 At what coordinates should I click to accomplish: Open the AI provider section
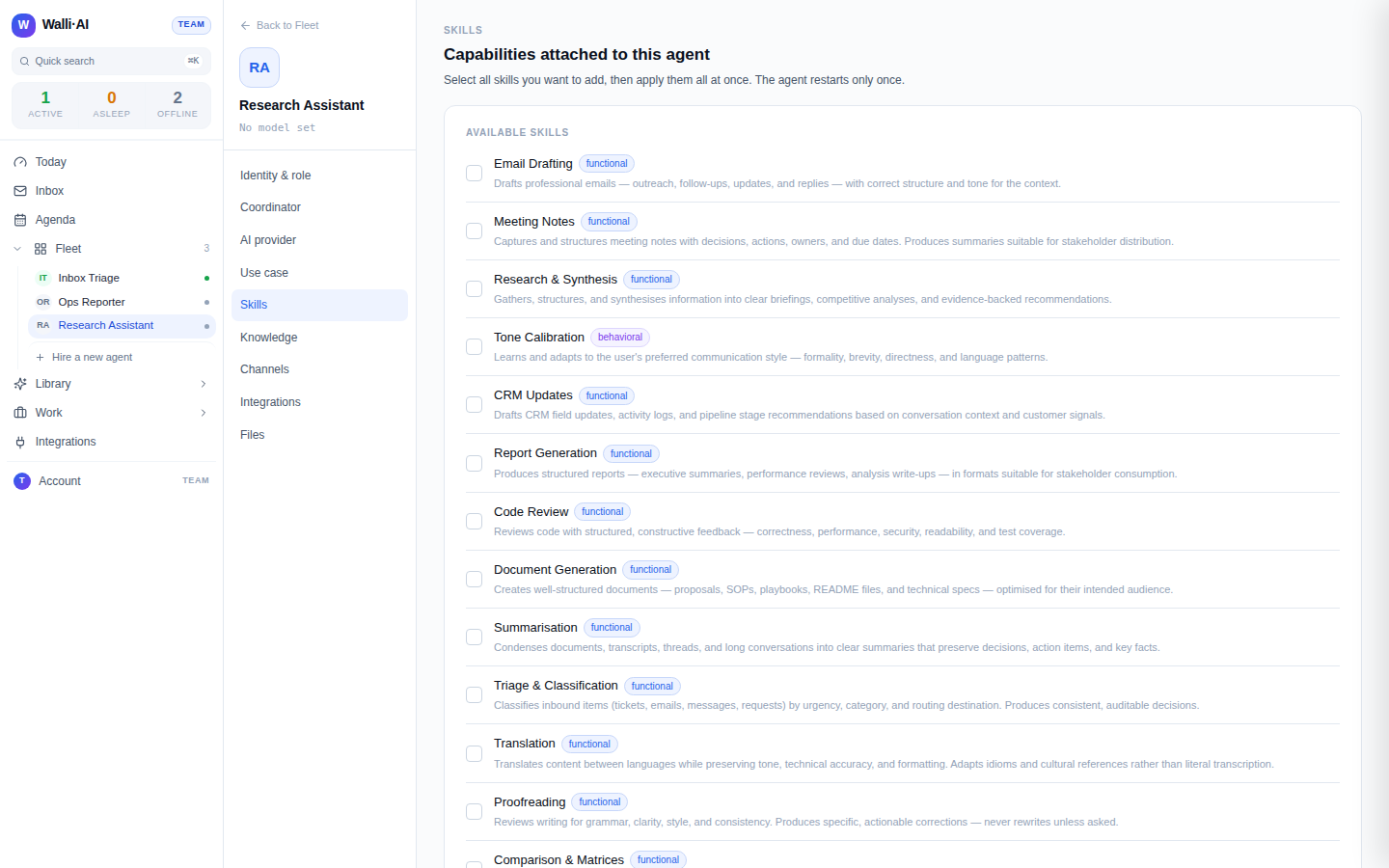(319, 240)
